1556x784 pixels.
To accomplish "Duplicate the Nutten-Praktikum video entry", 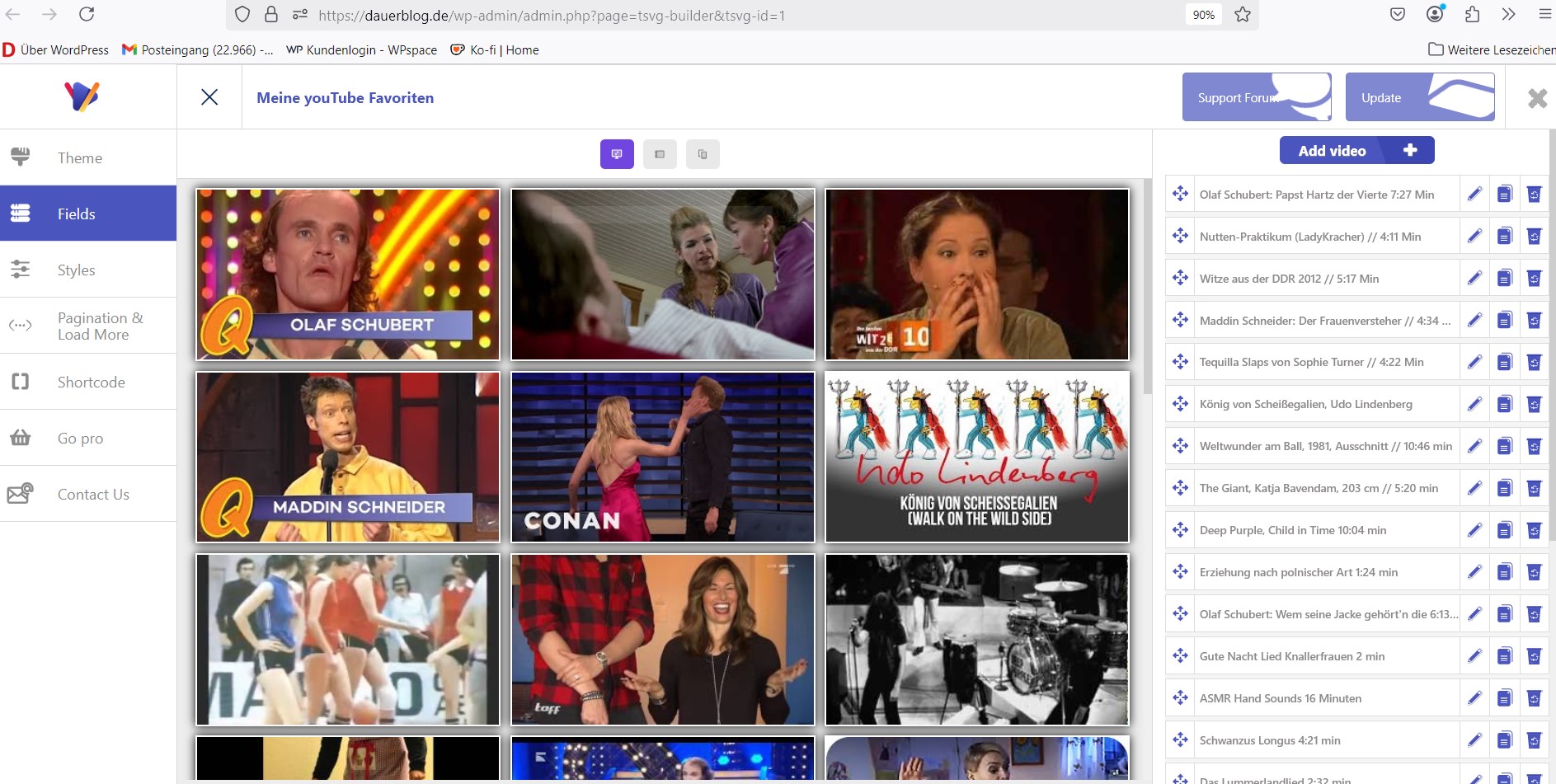I will tap(1504, 237).
